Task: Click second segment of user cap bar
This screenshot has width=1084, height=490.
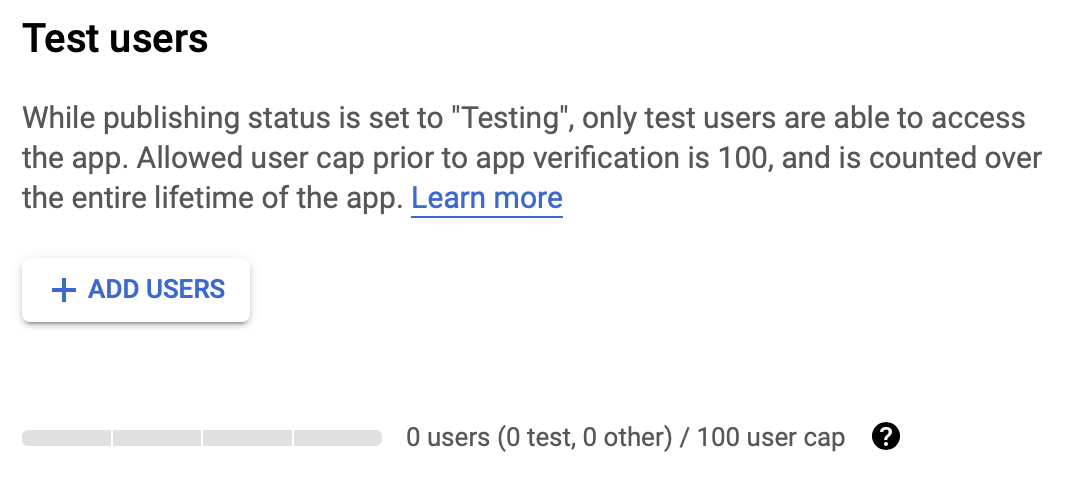Action: (157, 437)
